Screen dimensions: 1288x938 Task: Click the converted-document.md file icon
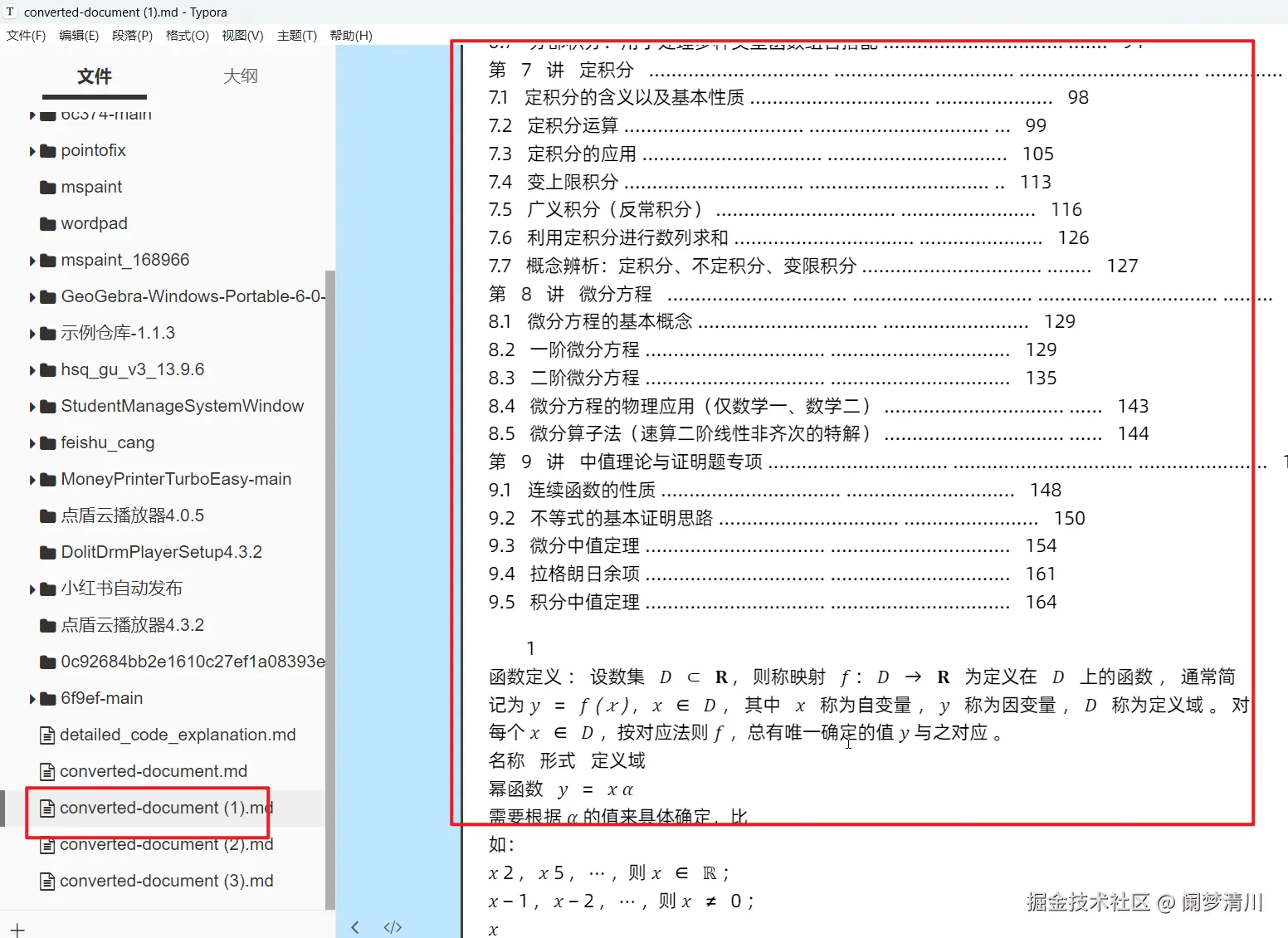point(47,772)
